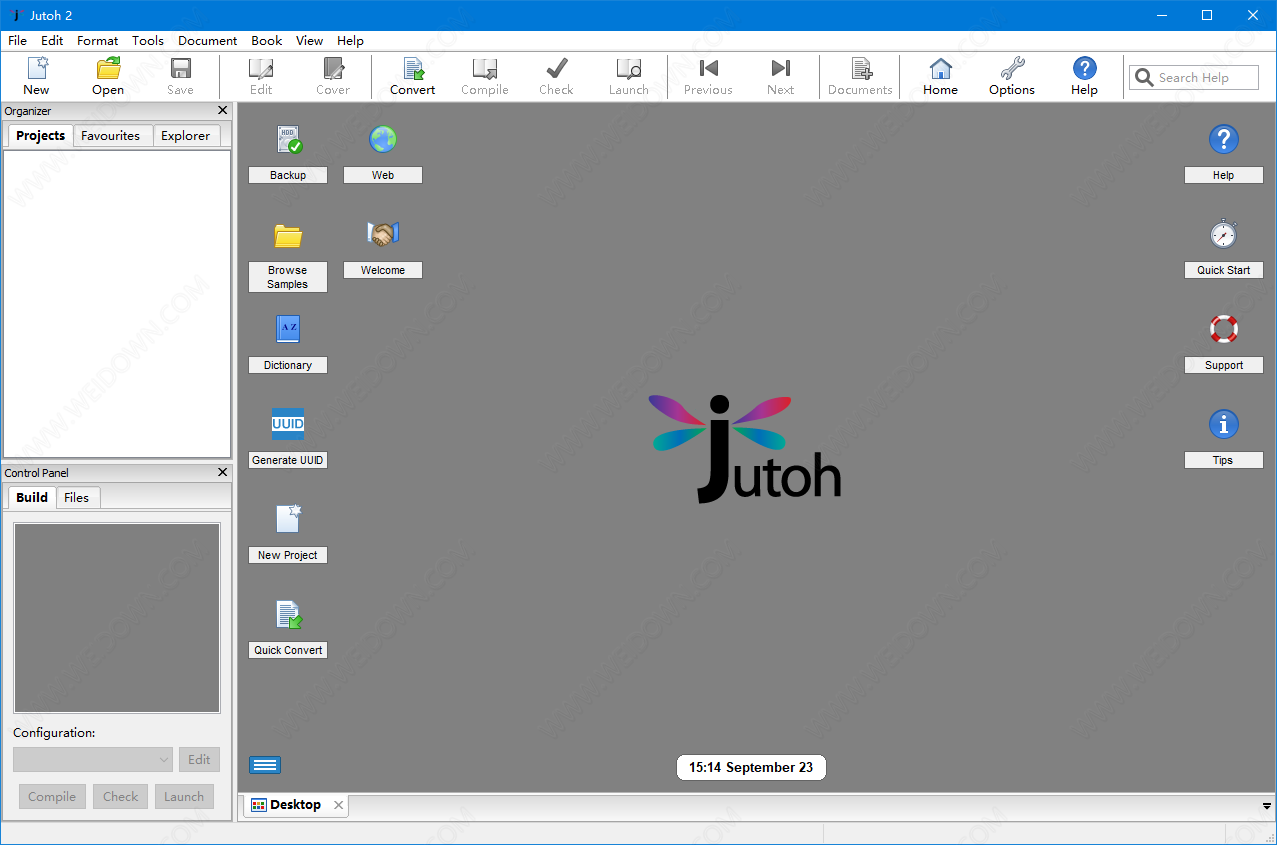This screenshot has width=1277, height=845.
Task: Click the date and time display
Action: [751, 768]
